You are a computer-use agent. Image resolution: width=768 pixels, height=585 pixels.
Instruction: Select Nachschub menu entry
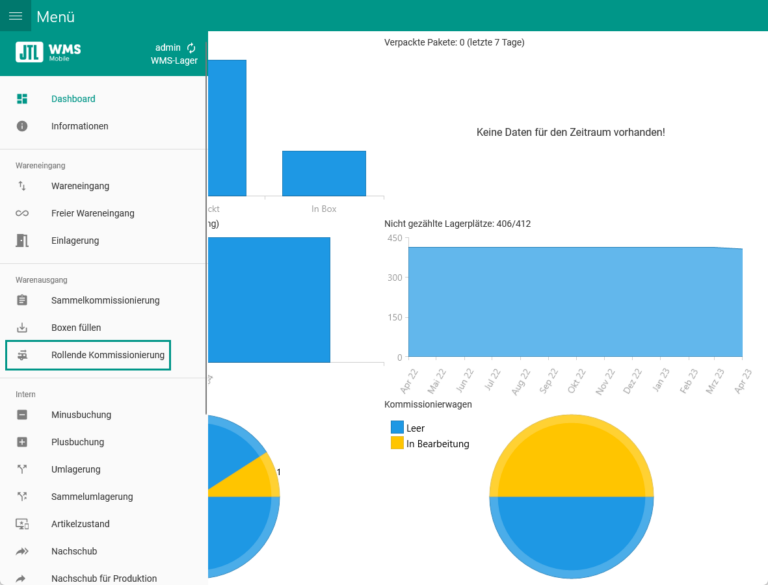pos(74,551)
